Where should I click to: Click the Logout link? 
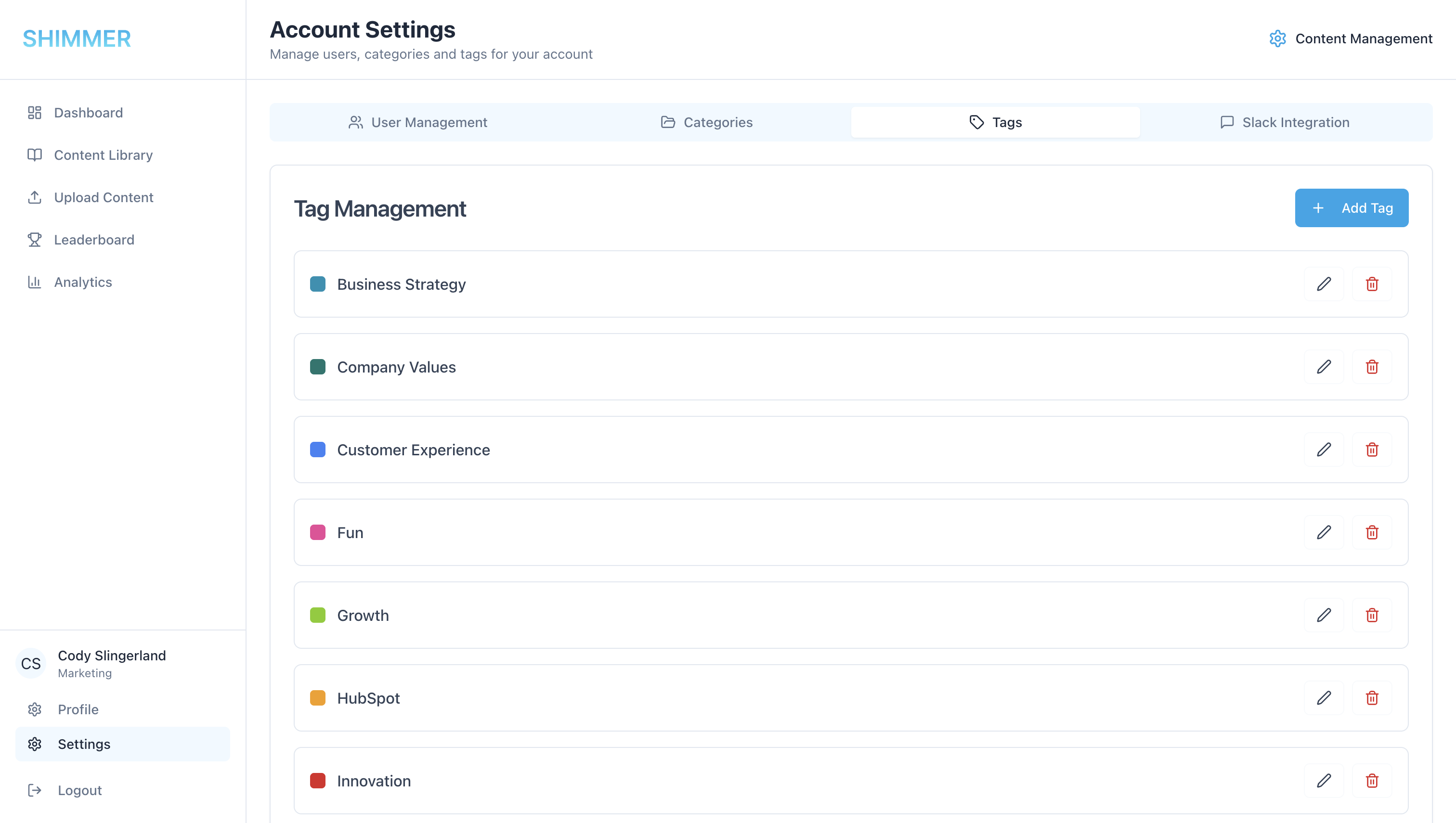[79, 790]
